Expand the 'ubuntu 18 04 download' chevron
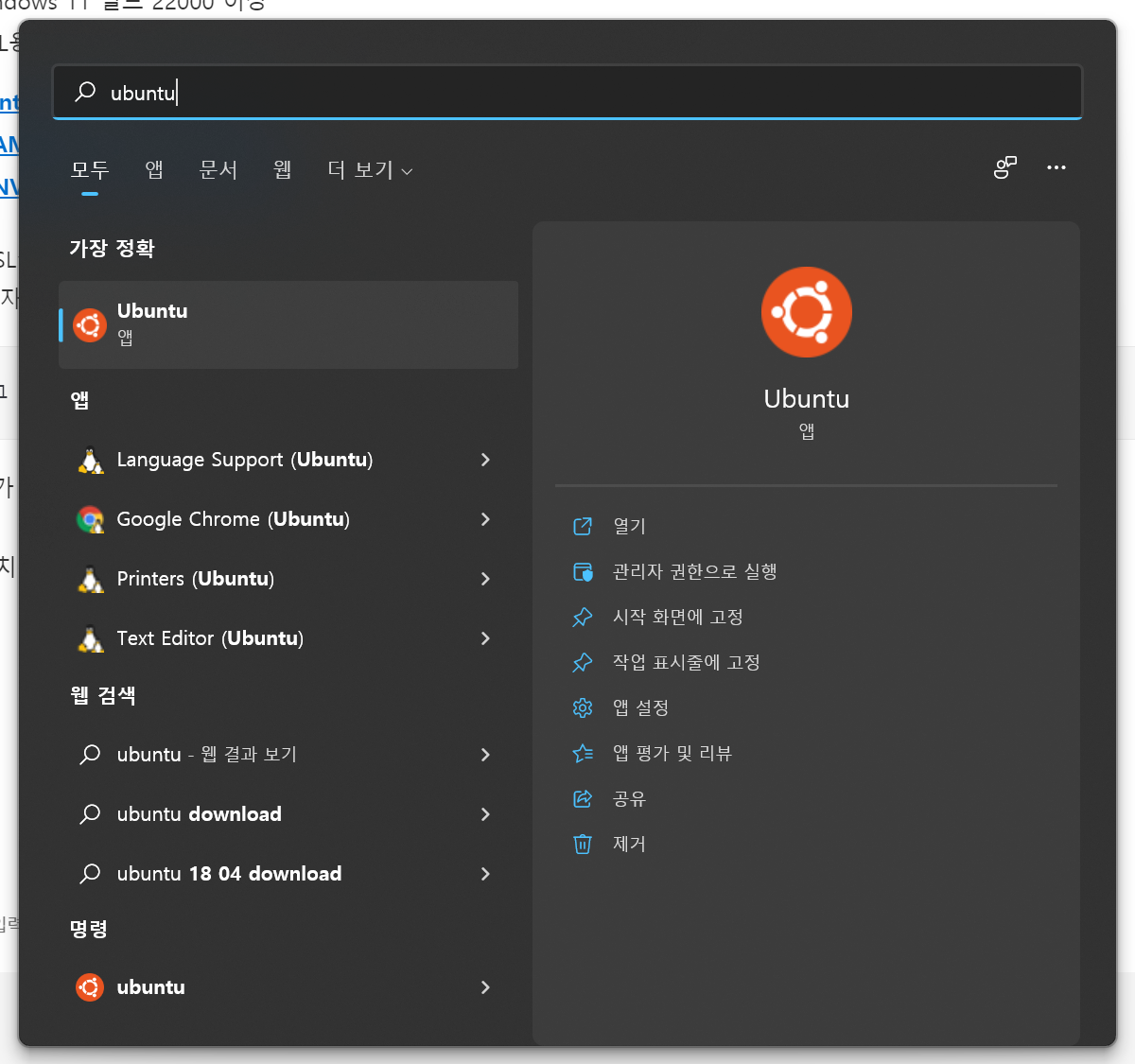The height and width of the screenshot is (1064, 1135). tap(485, 874)
